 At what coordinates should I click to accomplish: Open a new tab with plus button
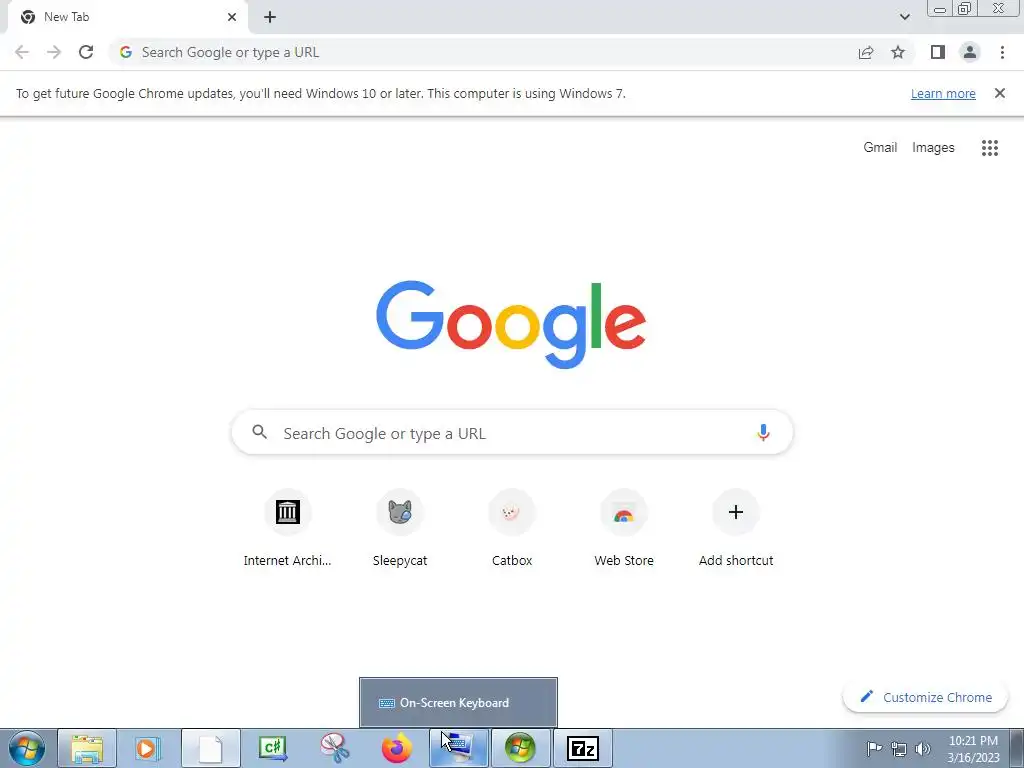pyautogui.click(x=270, y=17)
